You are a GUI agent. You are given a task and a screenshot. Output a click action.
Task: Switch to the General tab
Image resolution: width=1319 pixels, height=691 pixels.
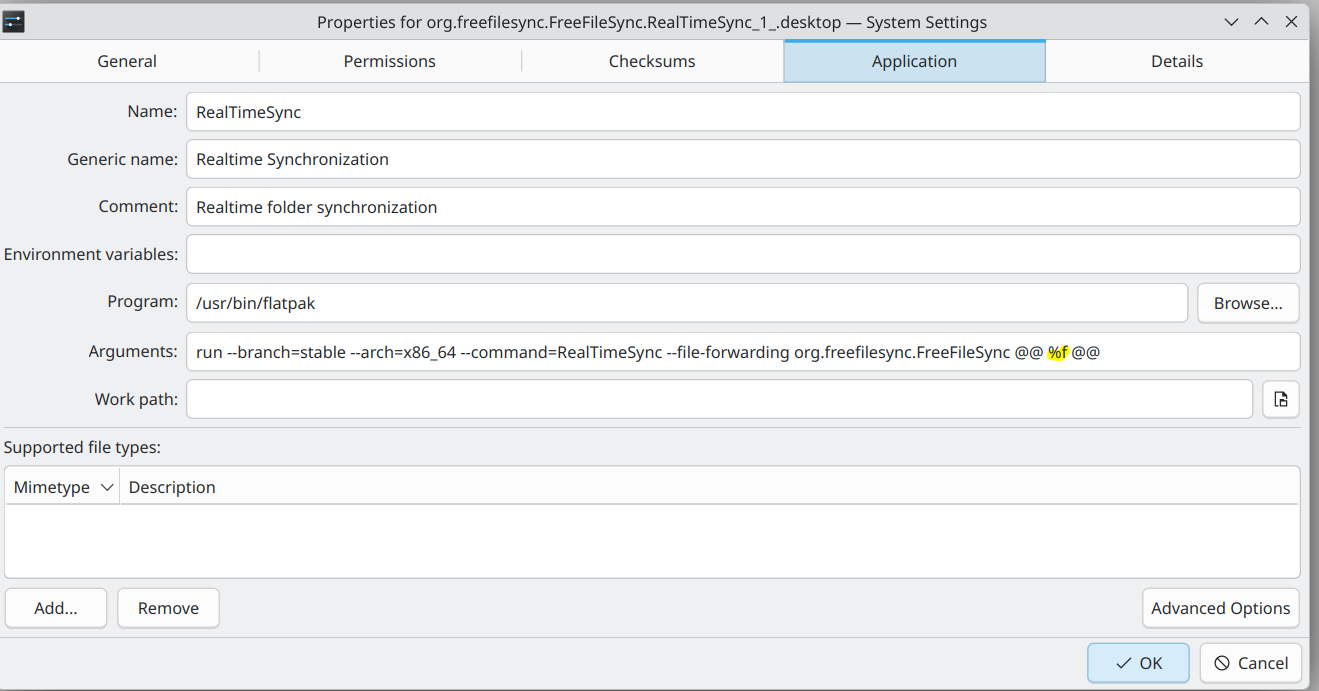127,61
